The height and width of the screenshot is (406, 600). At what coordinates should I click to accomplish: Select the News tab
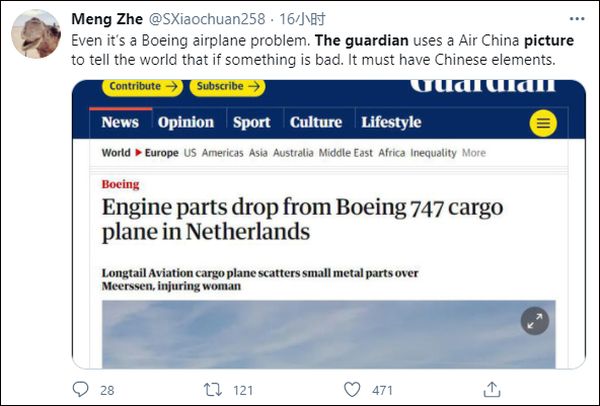(x=120, y=122)
